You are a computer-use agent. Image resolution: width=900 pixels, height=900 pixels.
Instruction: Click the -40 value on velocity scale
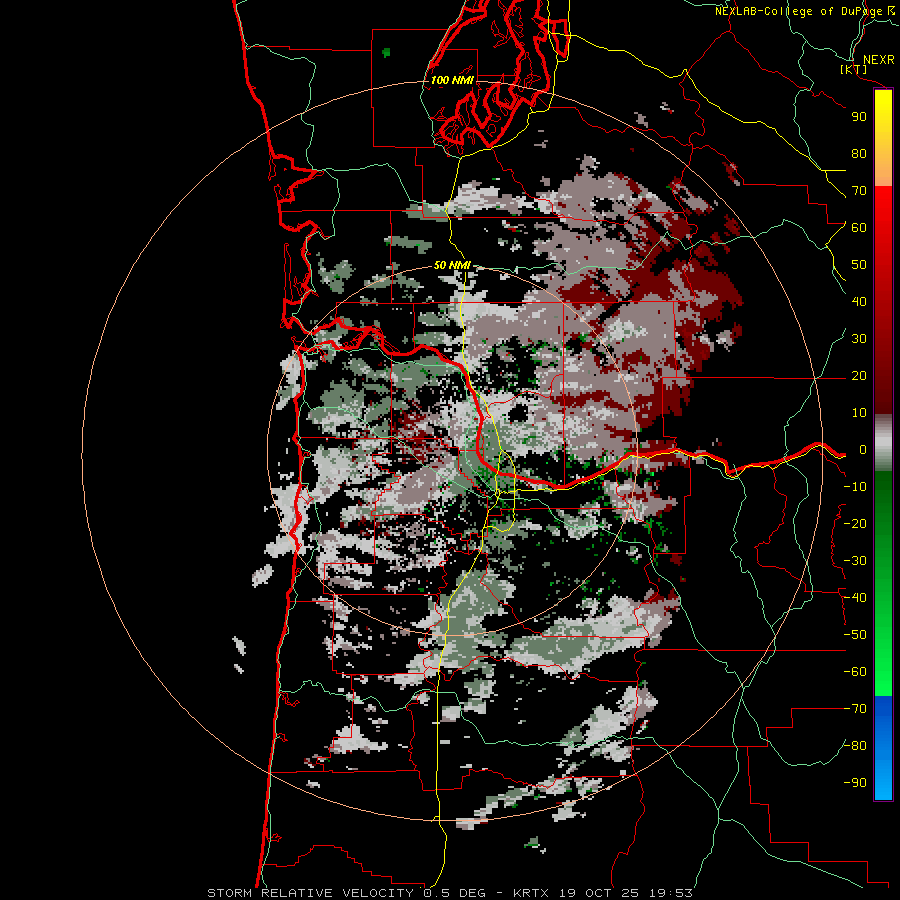point(855,598)
